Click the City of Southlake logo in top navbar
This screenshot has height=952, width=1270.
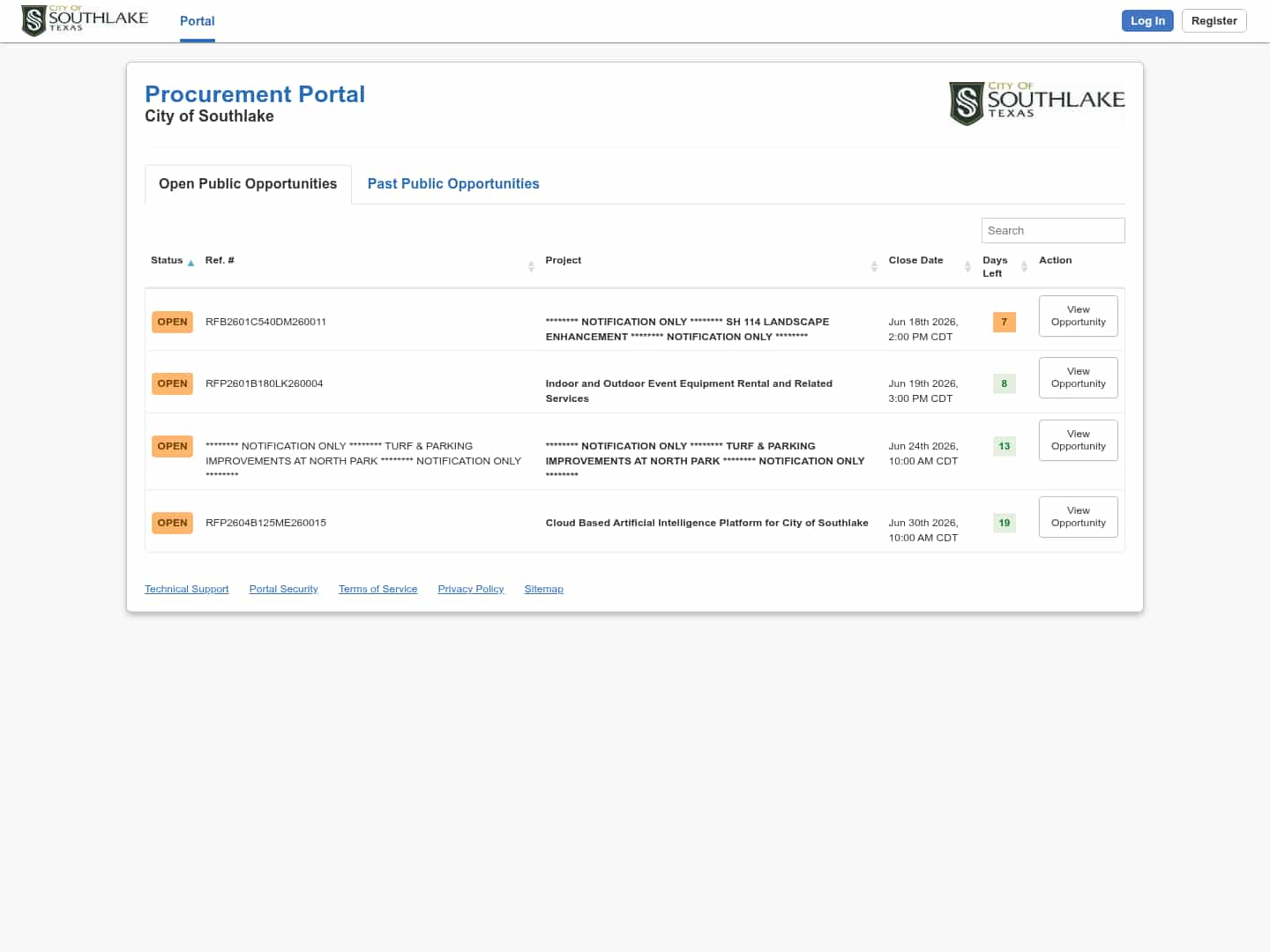85,20
